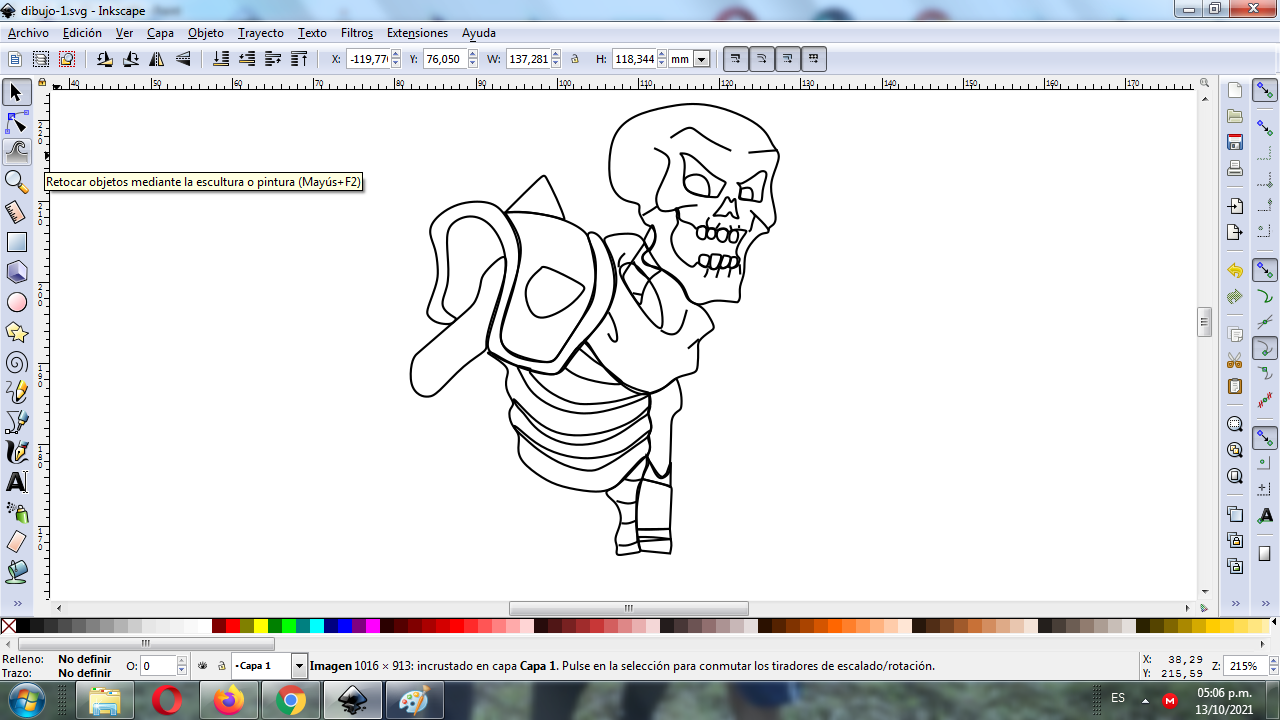Click Deselect icon in tool controls
The image size is (1280, 720).
(x=67, y=59)
